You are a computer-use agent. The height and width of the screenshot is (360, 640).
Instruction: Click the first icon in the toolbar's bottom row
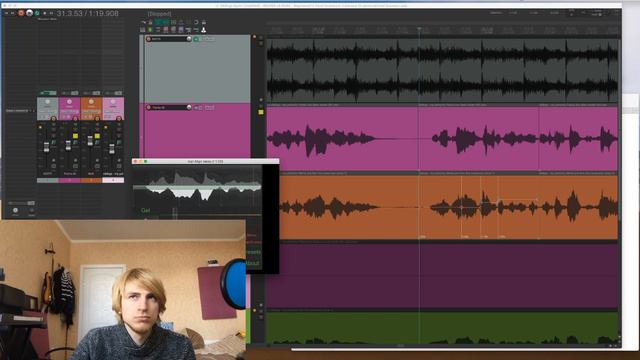(142, 30)
